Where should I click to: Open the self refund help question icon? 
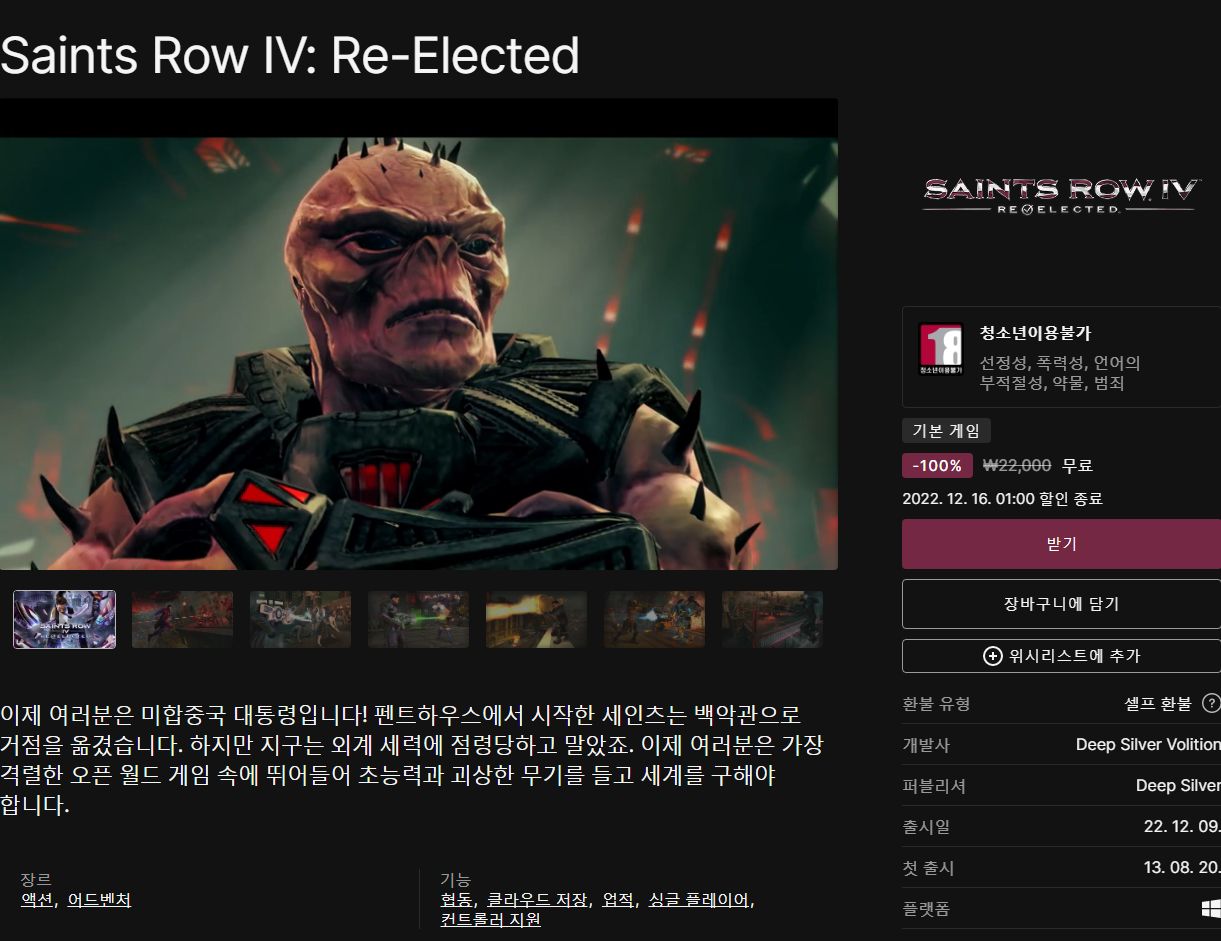[1211, 703]
